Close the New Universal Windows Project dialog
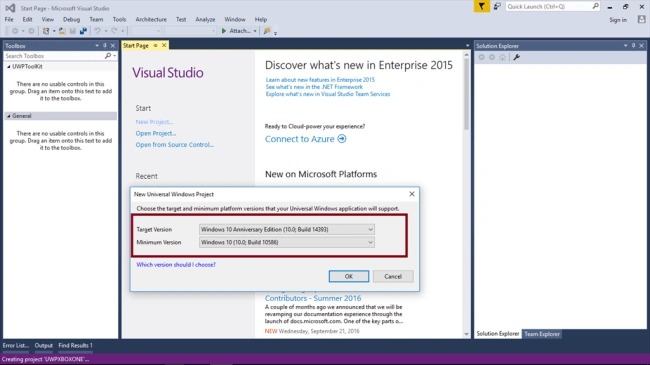 coord(412,194)
